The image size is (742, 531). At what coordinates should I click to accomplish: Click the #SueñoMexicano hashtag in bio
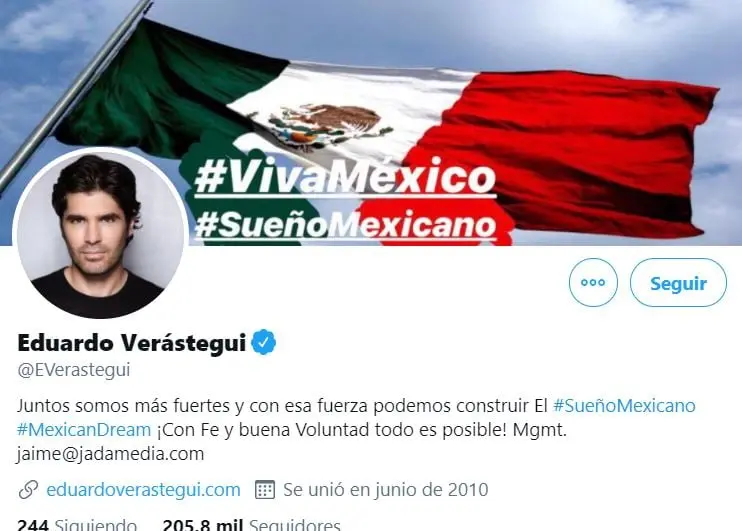coord(624,406)
